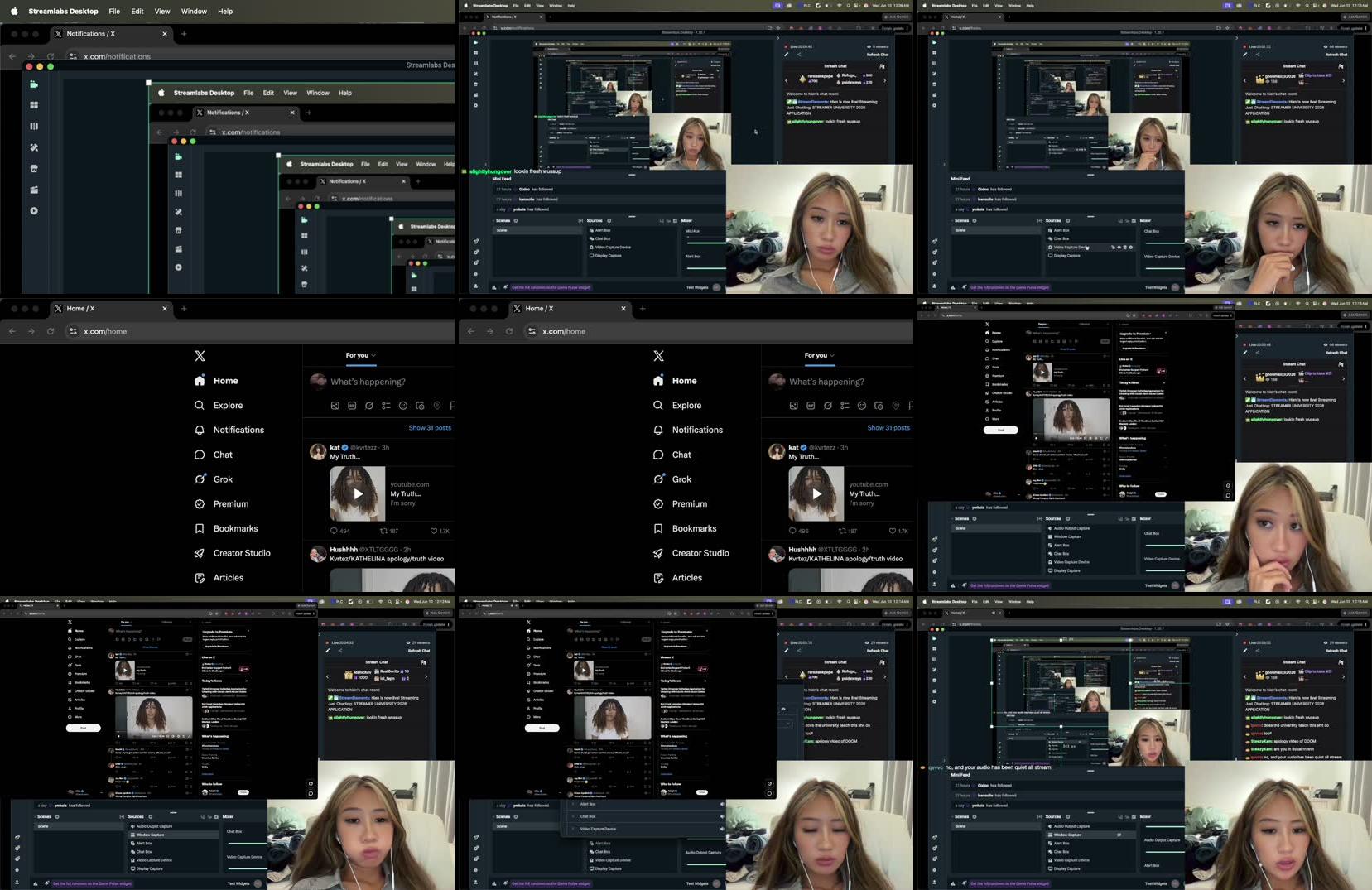Open Explore in X frame showing 494 replies
The height and width of the screenshot is (890, 1372).
219,406
